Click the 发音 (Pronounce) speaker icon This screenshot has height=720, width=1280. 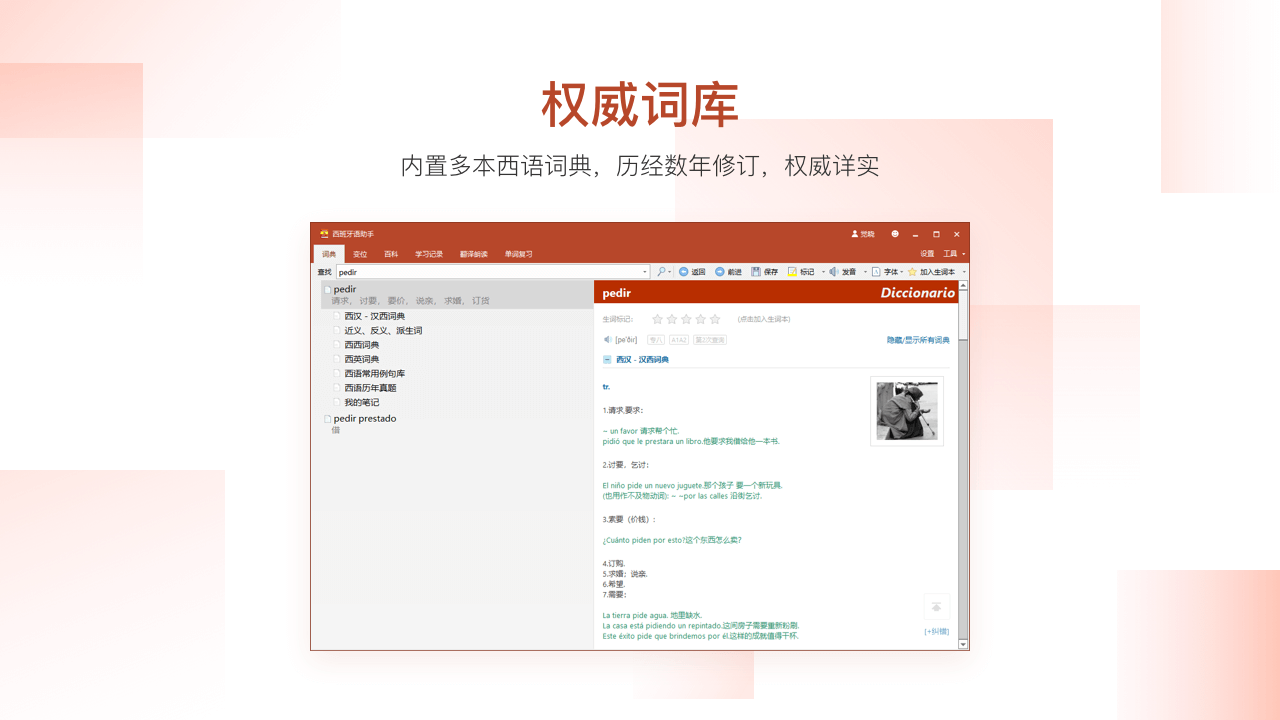[833, 271]
